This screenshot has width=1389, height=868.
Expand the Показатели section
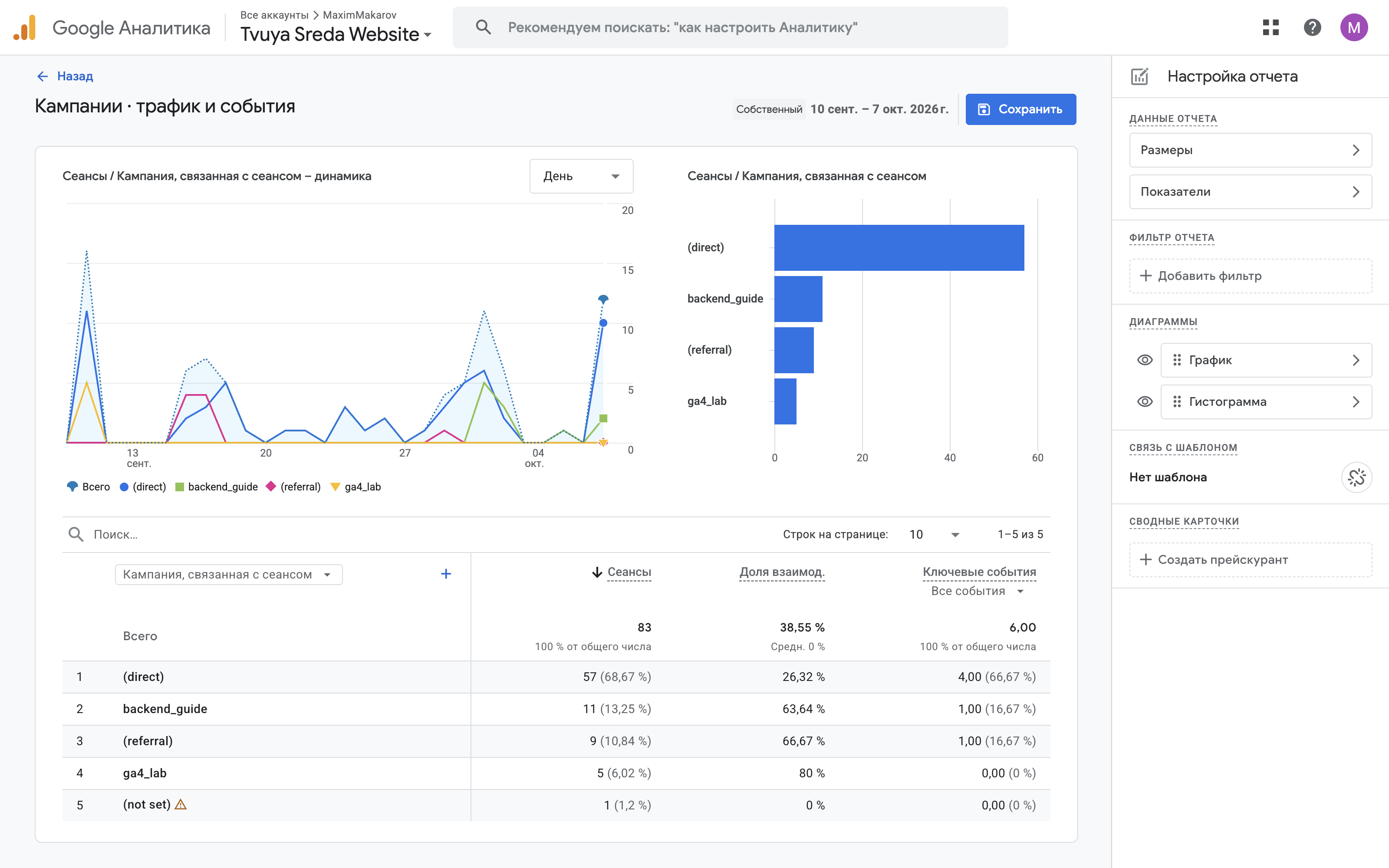(x=1250, y=192)
